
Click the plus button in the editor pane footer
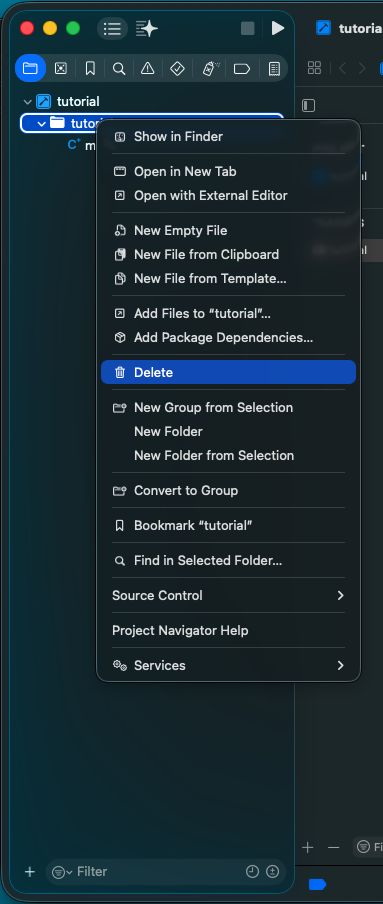coord(308,847)
